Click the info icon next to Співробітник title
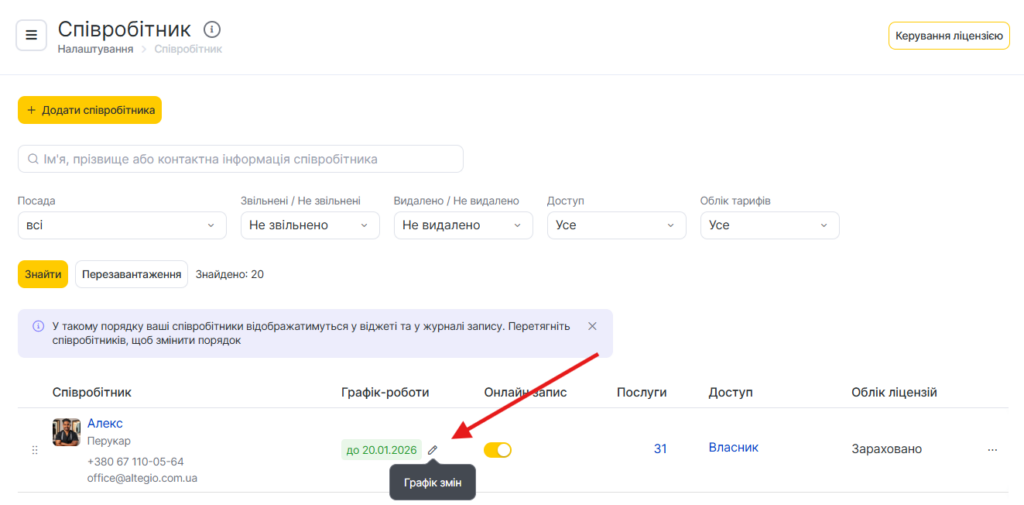The width and height of the screenshot is (1024, 505). [212, 30]
